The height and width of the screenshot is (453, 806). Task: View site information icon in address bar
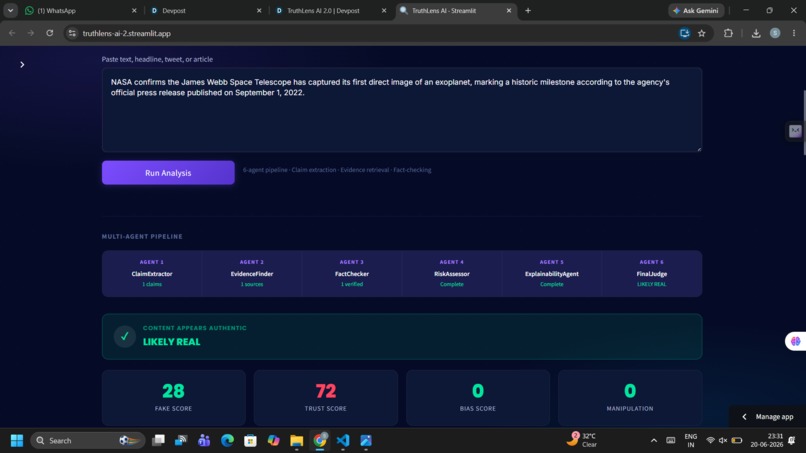[72, 33]
